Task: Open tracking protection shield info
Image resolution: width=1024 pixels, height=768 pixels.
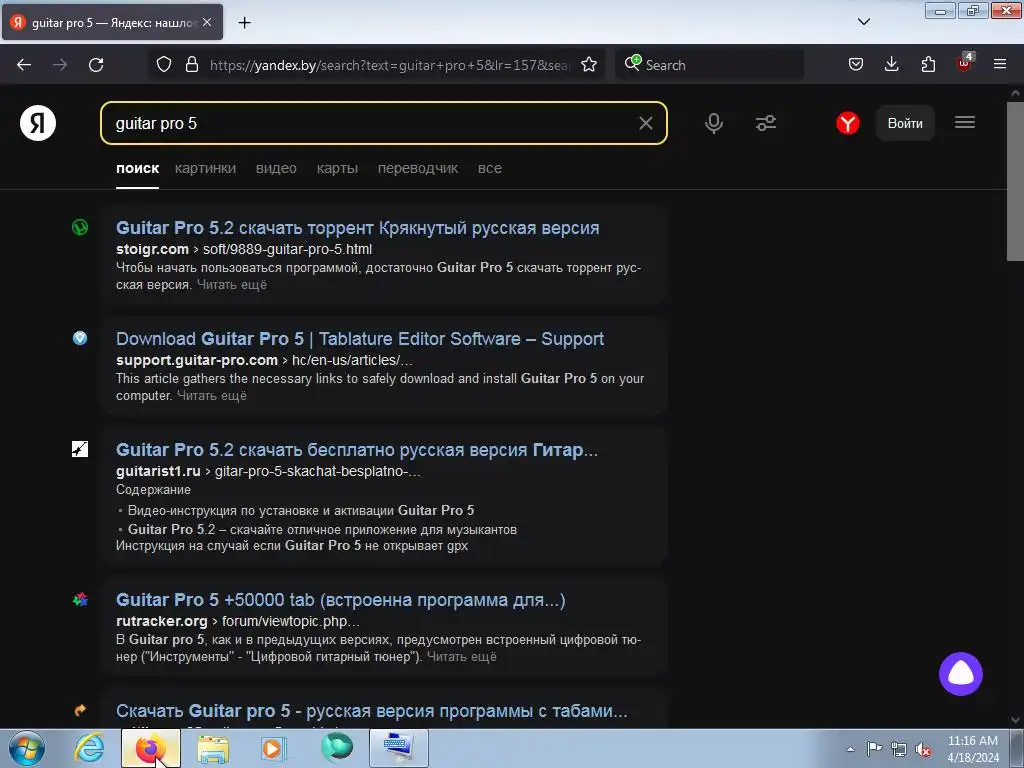Action: coord(164,65)
